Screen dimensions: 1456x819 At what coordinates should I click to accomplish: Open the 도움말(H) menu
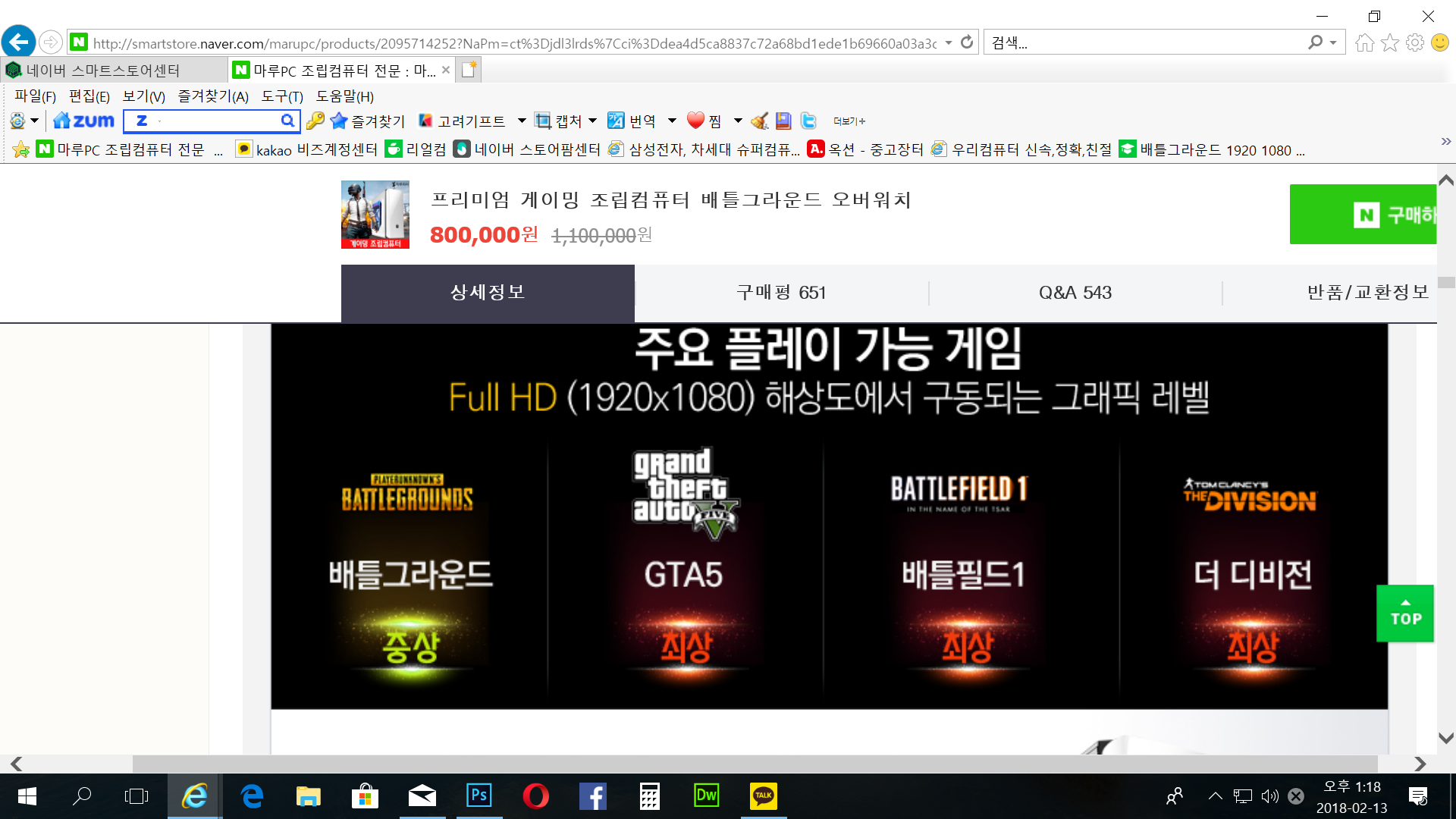[345, 96]
